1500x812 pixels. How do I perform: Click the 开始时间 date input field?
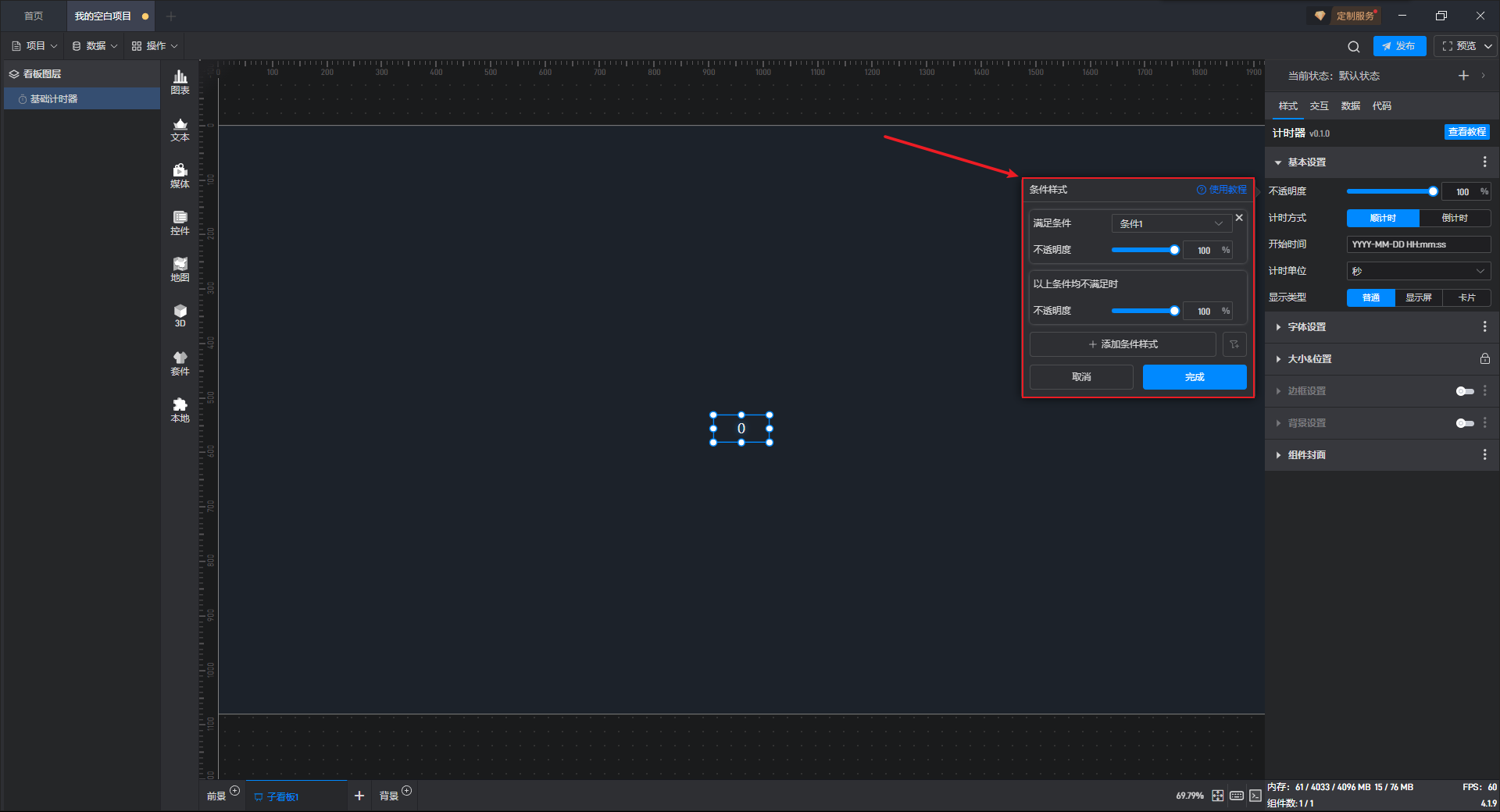(1419, 245)
